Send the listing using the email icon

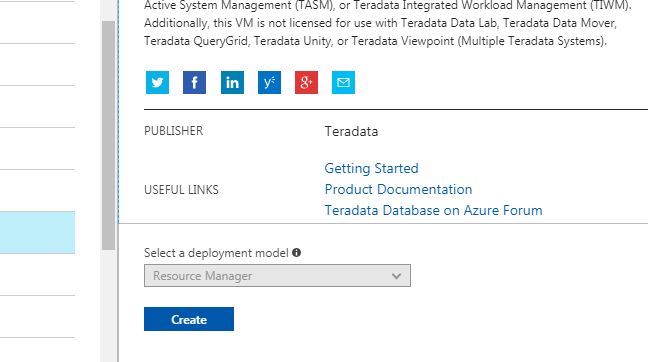pos(343,82)
